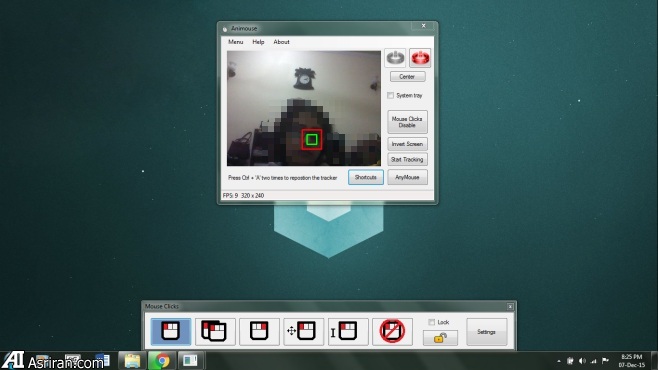The width and height of the screenshot is (658, 370).
Task: Click the red power button icon
Action: point(420,58)
